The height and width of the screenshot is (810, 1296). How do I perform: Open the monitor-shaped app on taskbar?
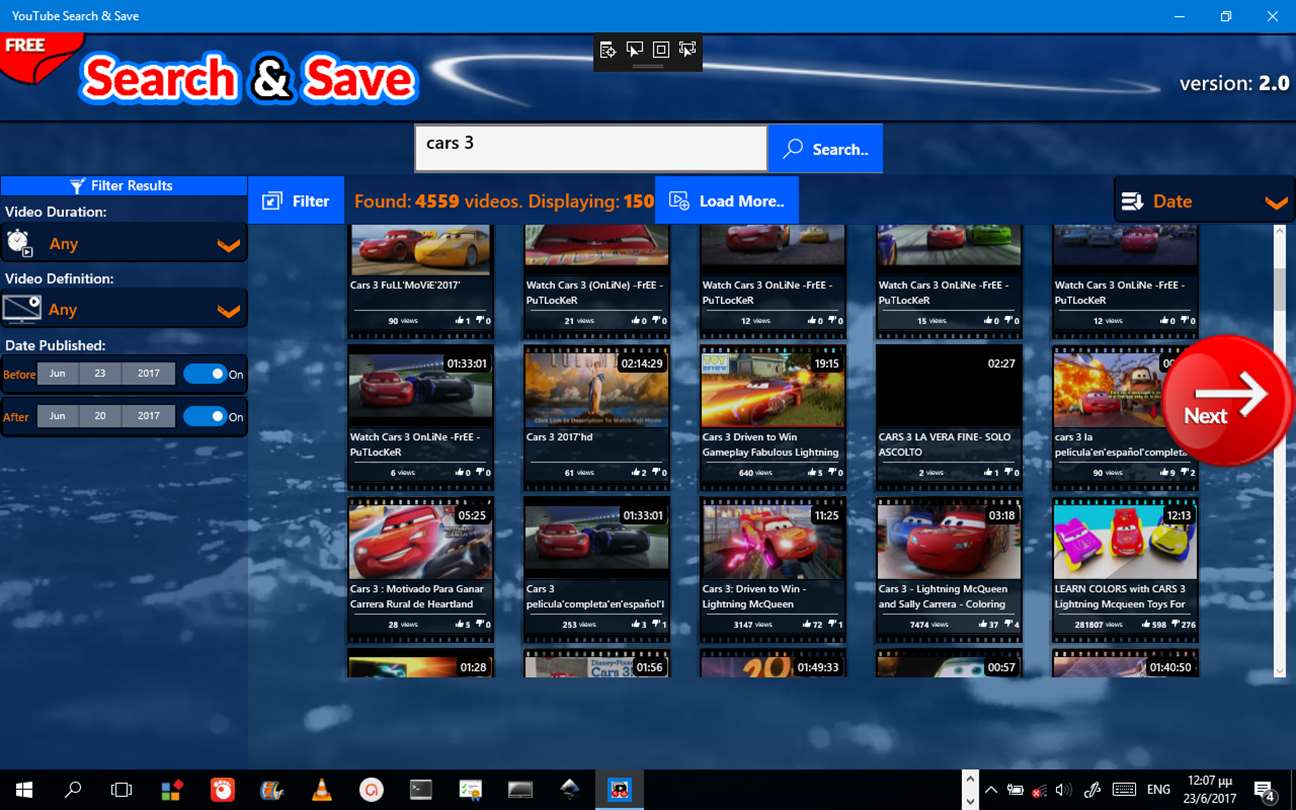pyautogui.click(x=520, y=790)
